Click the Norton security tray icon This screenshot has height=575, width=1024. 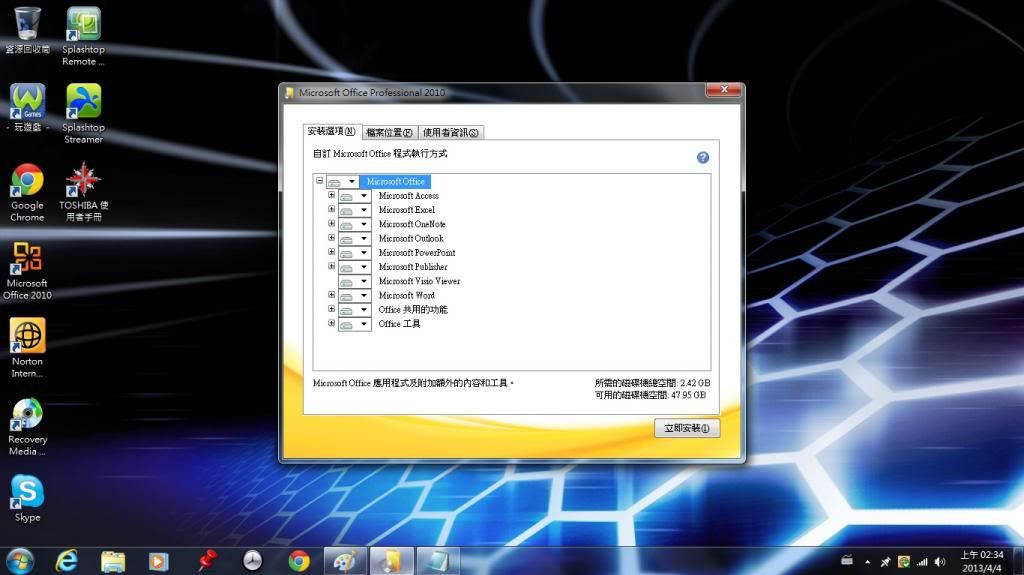[904, 561]
